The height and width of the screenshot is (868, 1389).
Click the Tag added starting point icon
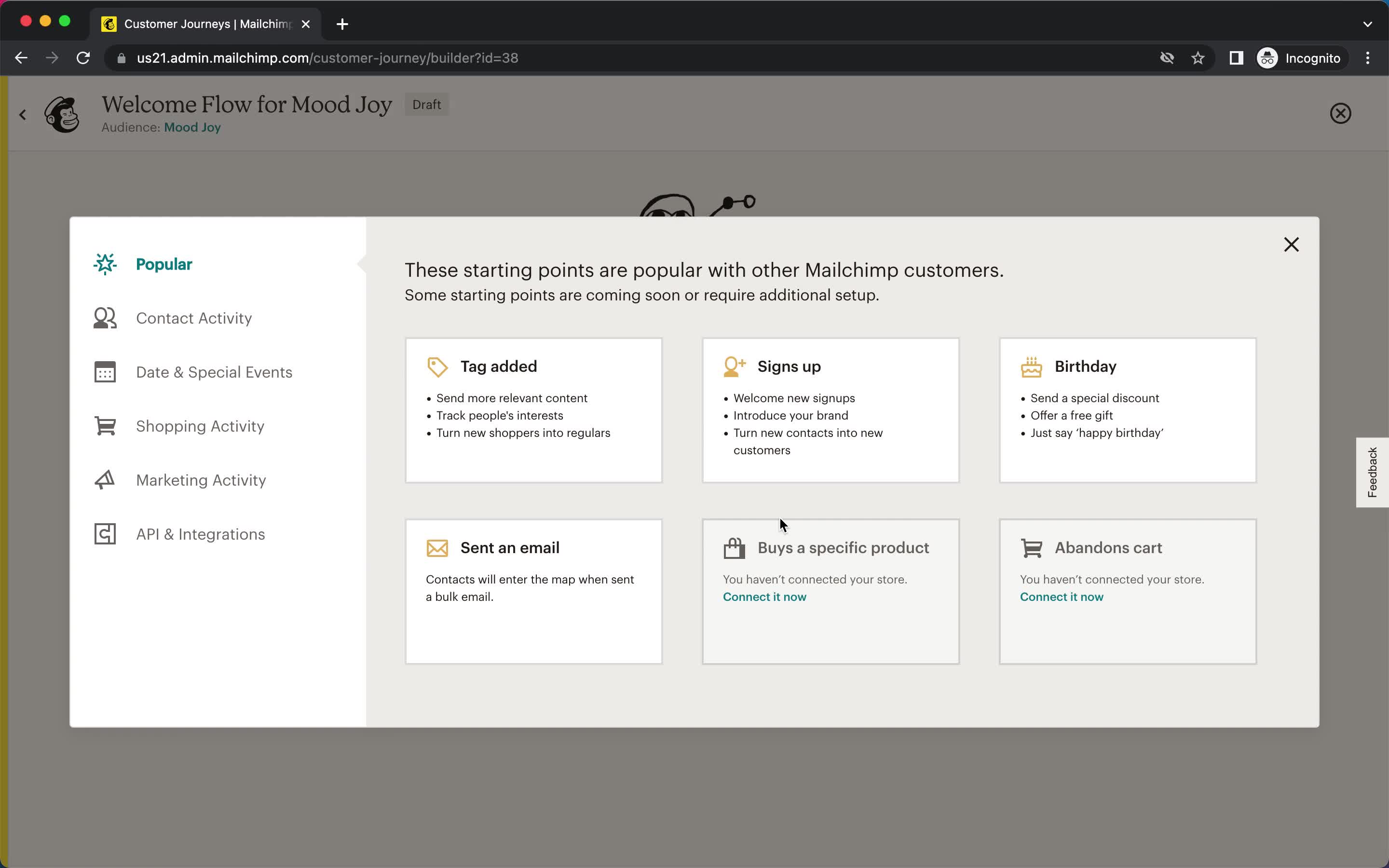coord(437,366)
